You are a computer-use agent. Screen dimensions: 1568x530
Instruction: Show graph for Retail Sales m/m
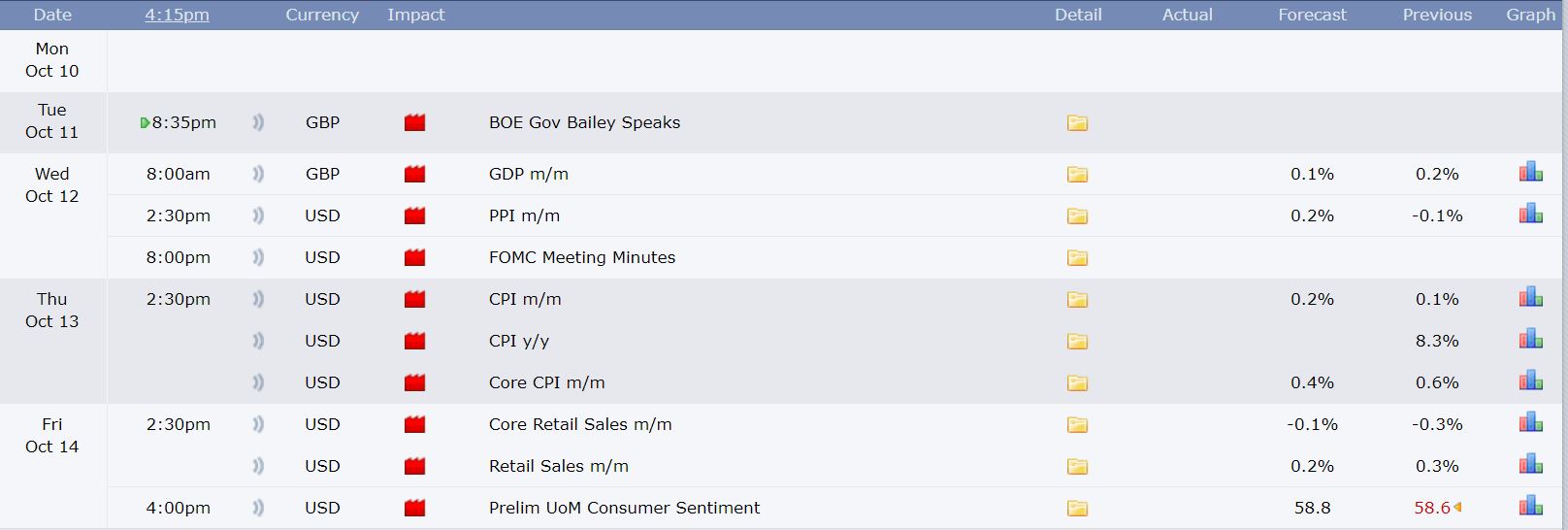(1530, 464)
